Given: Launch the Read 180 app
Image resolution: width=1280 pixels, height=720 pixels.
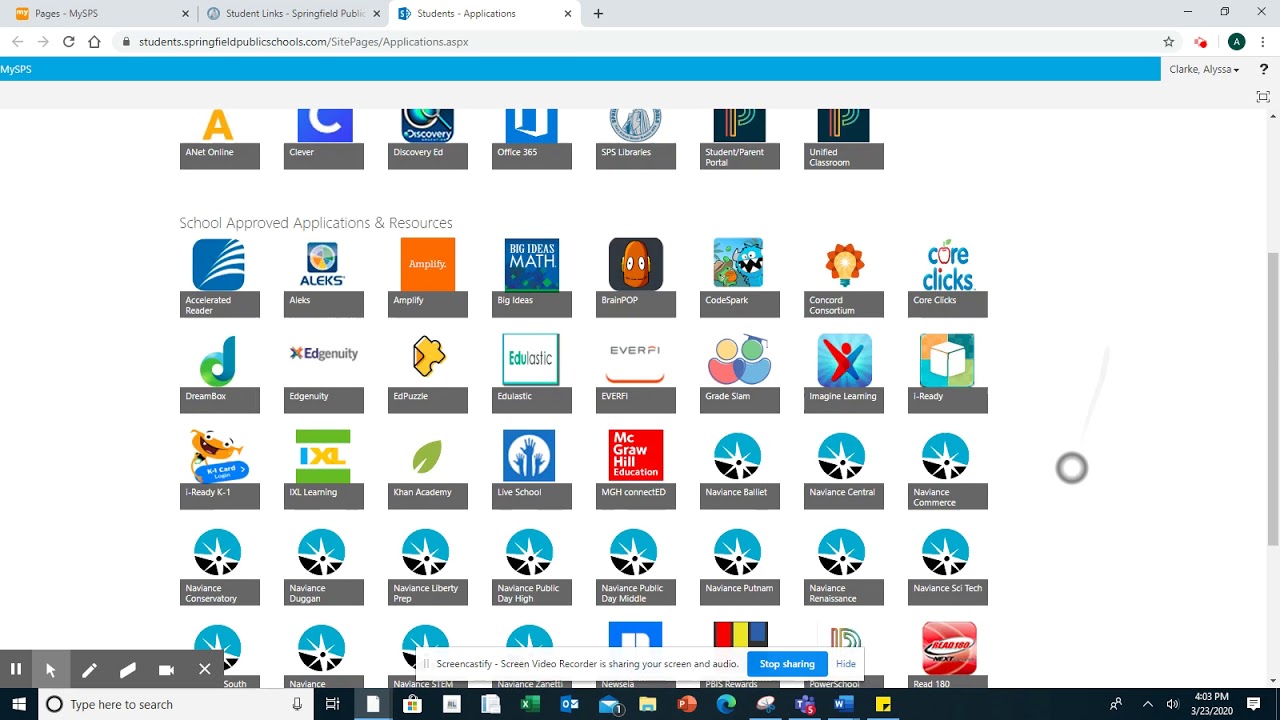Looking at the screenshot, I should click(x=947, y=655).
